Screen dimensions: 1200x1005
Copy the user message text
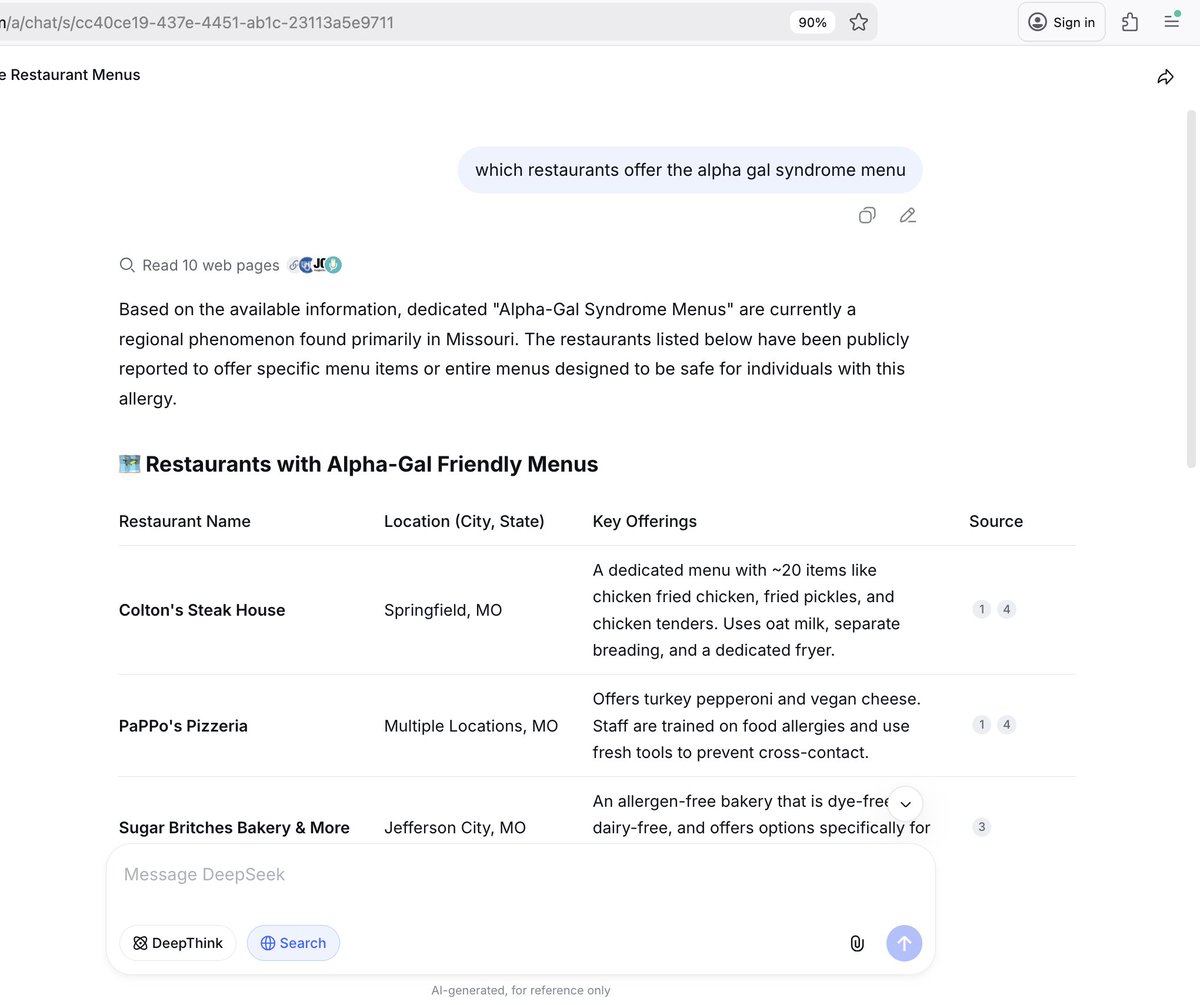tap(867, 215)
